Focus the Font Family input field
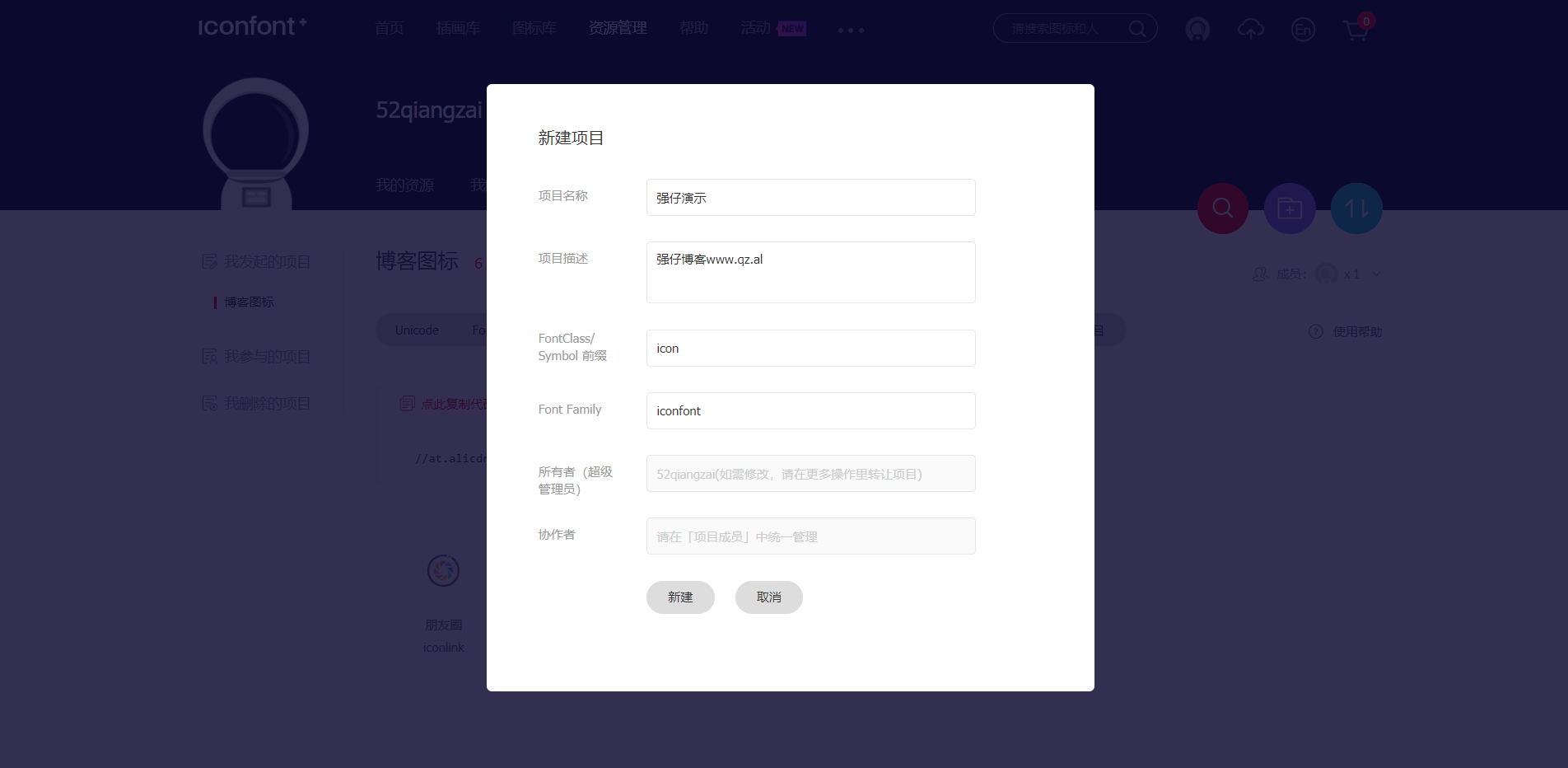Viewport: 1568px width, 768px height. pos(810,410)
